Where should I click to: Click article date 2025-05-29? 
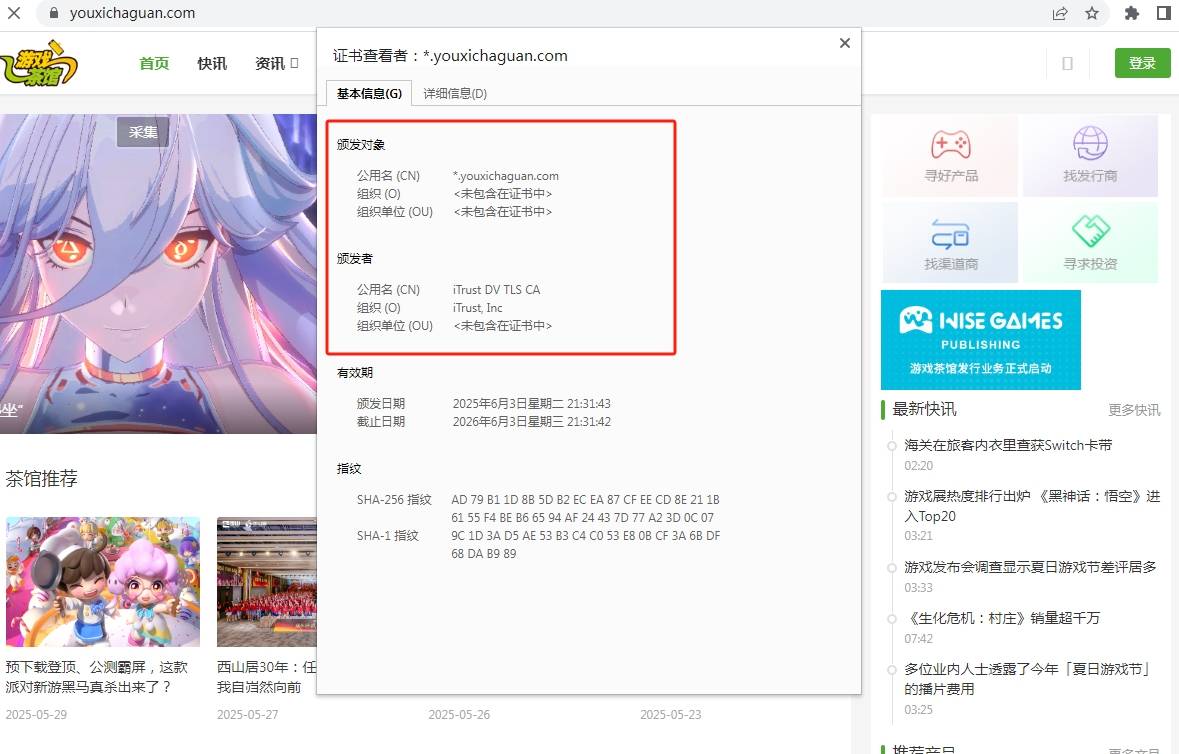tap(36, 714)
